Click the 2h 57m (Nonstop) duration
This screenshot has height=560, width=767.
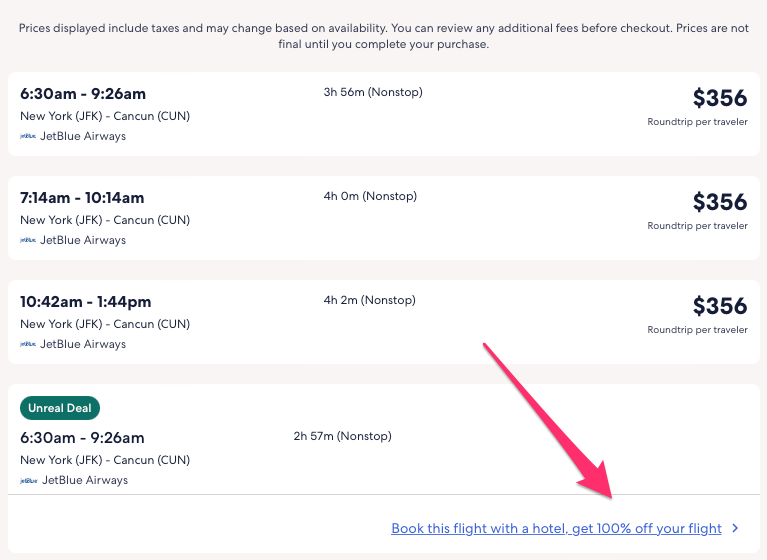(342, 437)
